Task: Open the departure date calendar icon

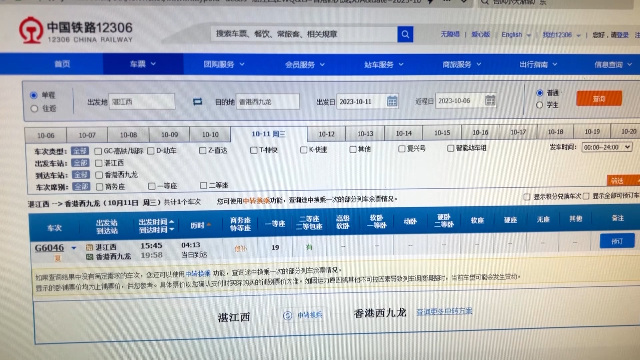Action: 392,101
